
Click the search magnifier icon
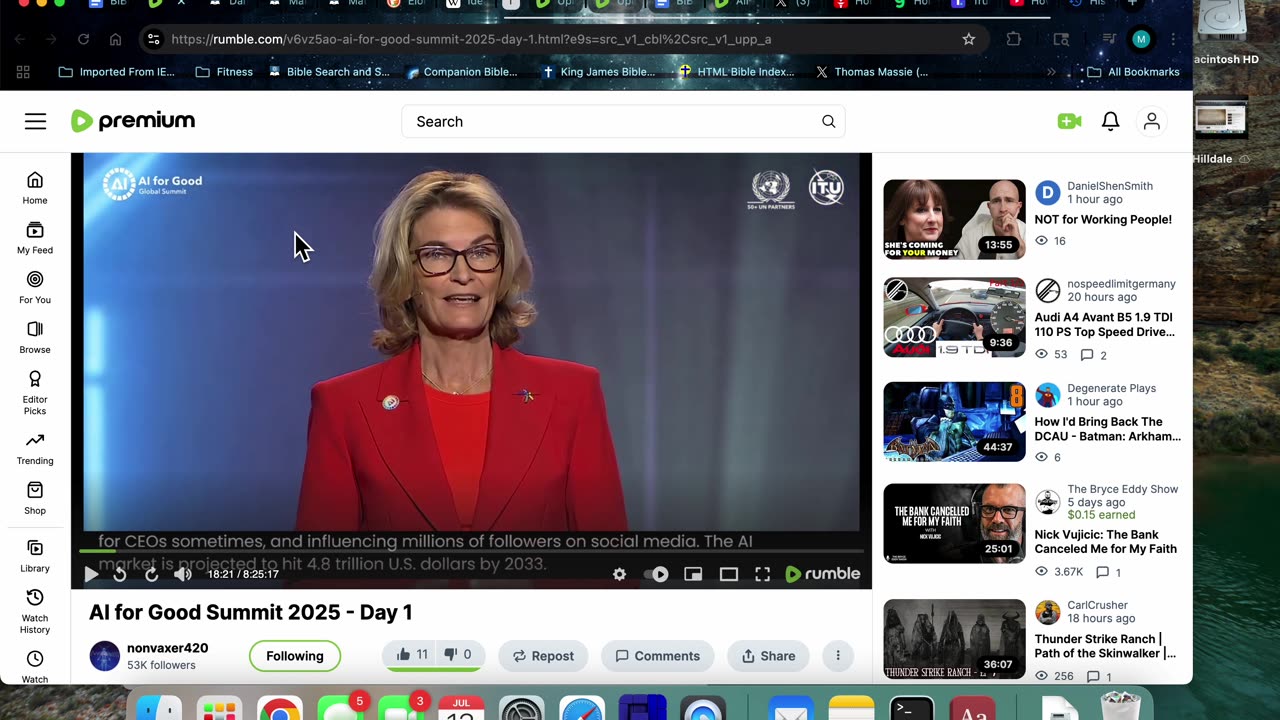pyautogui.click(x=828, y=121)
